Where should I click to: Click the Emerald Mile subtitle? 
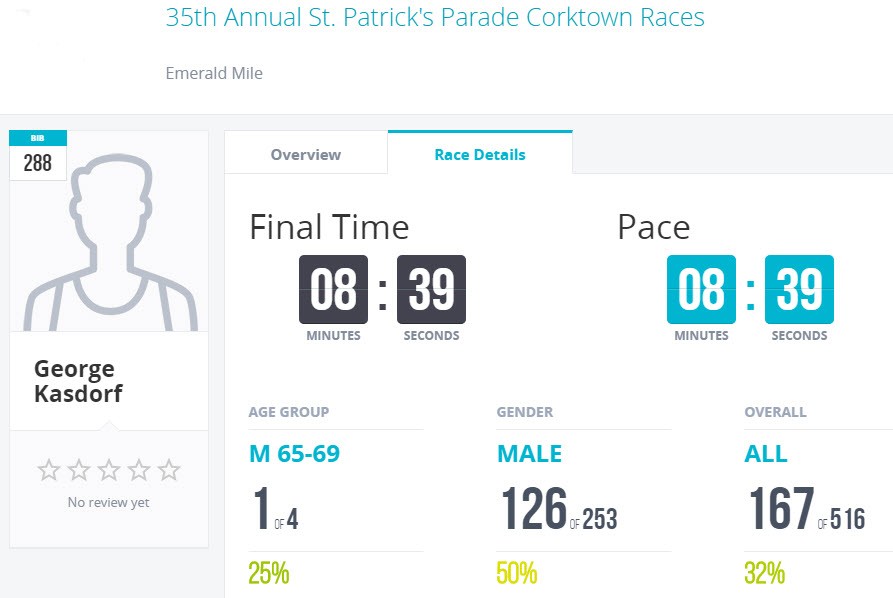[214, 73]
